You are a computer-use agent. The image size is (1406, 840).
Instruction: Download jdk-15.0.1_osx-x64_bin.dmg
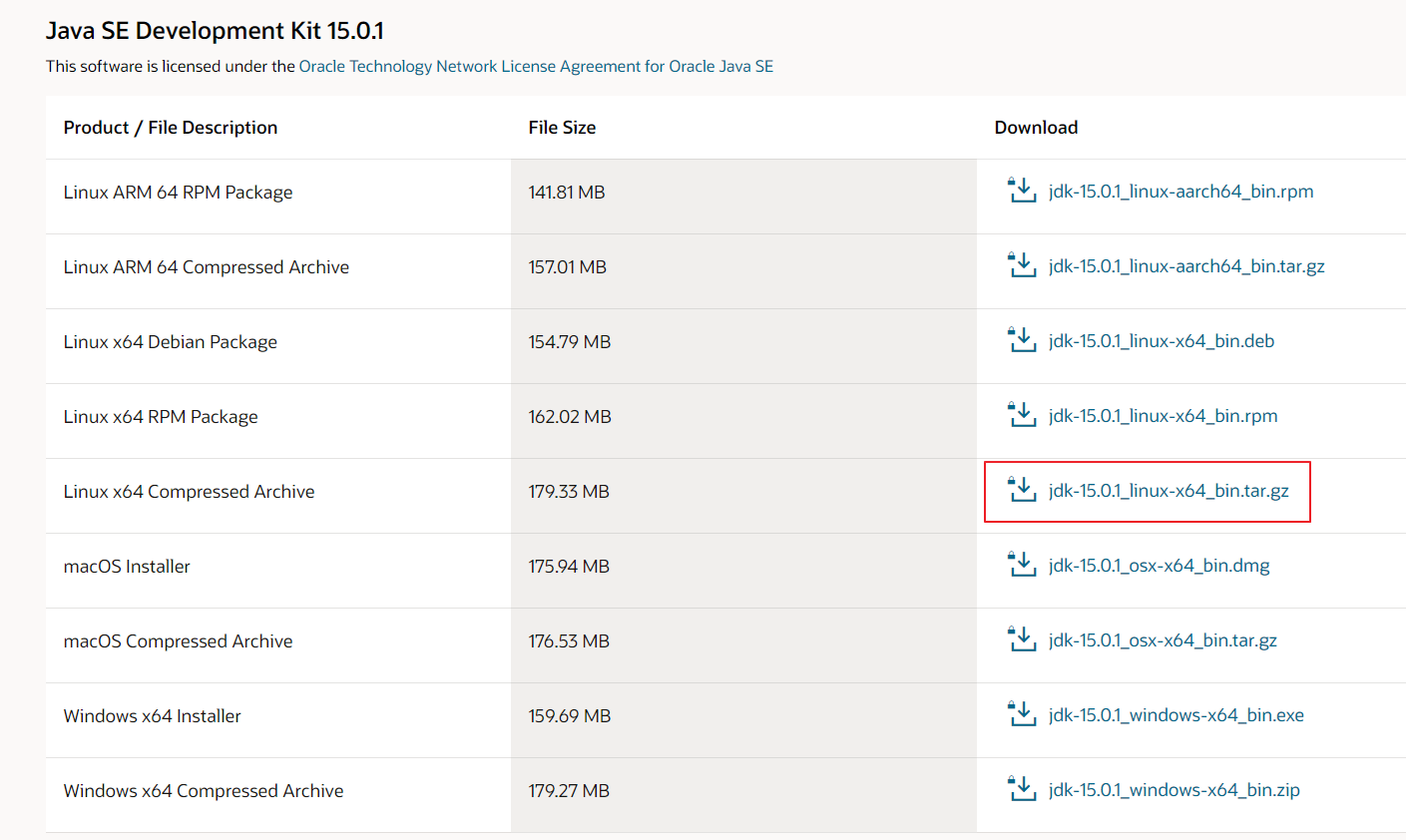tap(1160, 566)
